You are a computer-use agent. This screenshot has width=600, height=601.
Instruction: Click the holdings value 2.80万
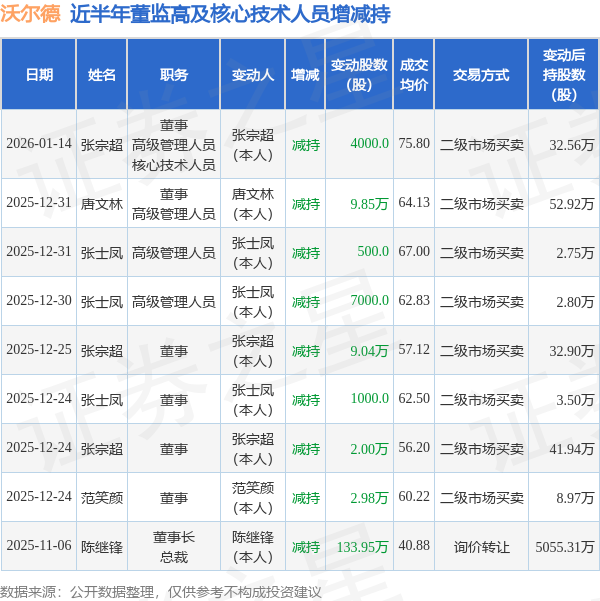pos(575,302)
